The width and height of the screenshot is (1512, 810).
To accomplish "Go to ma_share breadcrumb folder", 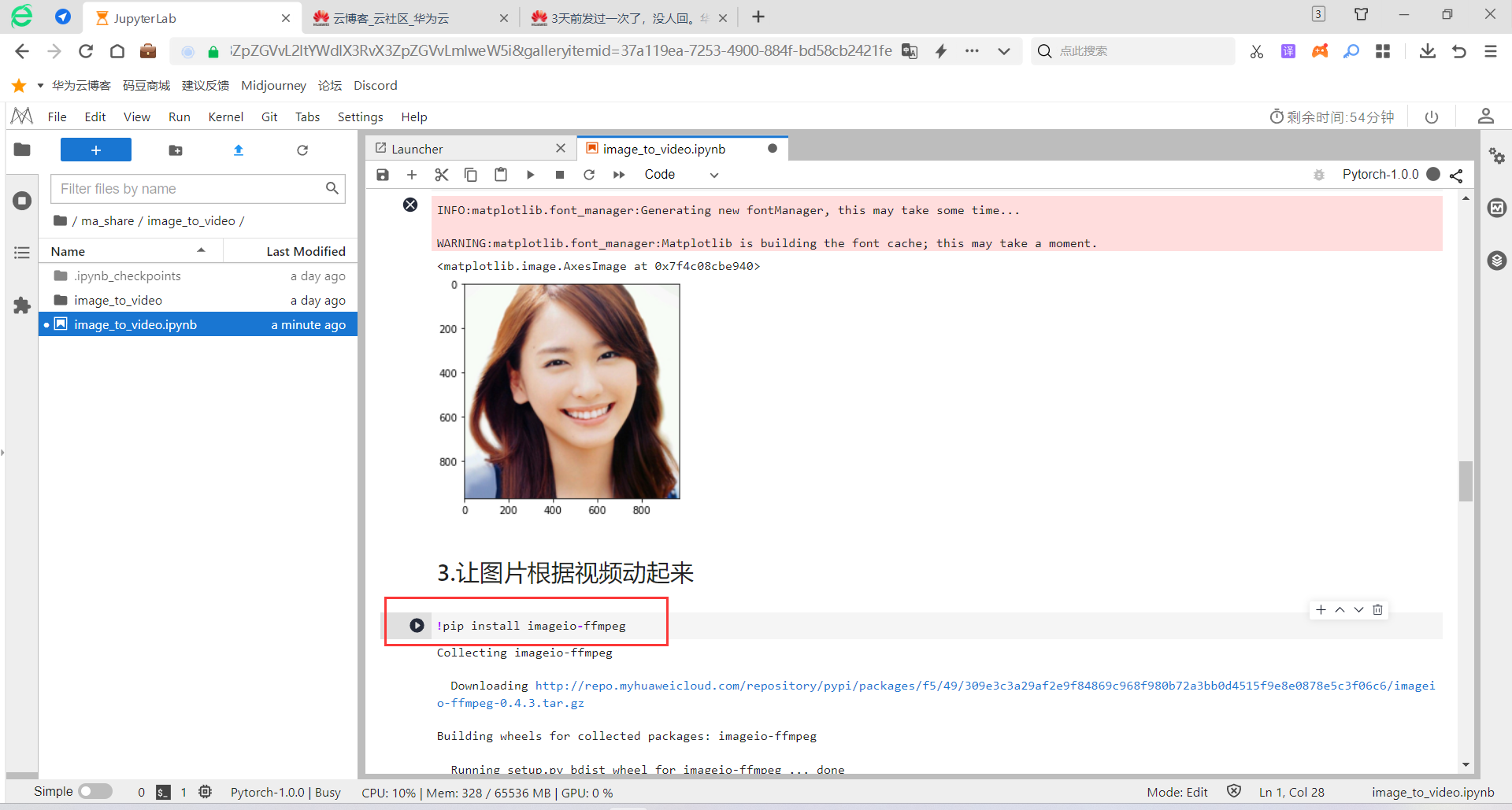I will 108,221.
